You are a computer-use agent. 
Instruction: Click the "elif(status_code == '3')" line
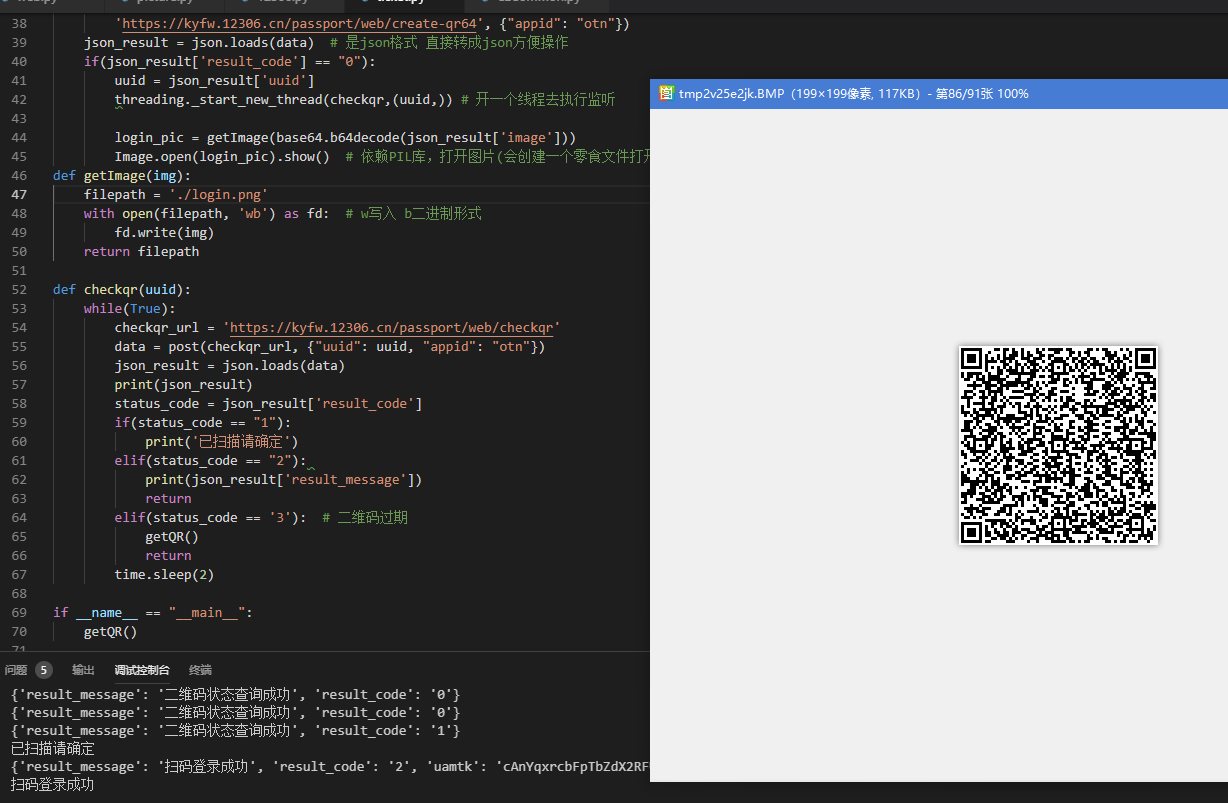(x=210, y=518)
